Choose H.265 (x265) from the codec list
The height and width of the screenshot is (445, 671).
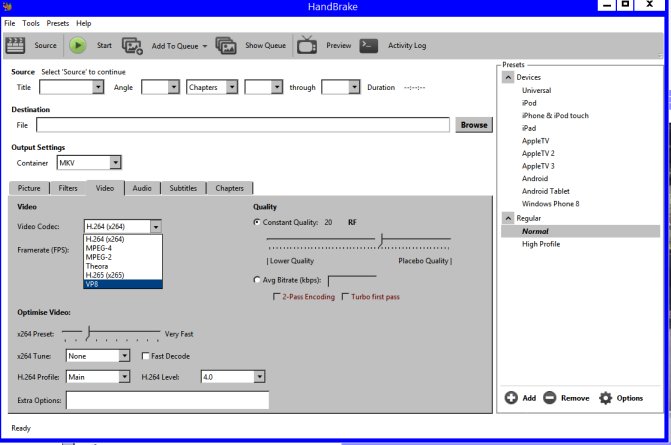click(x=123, y=275)
